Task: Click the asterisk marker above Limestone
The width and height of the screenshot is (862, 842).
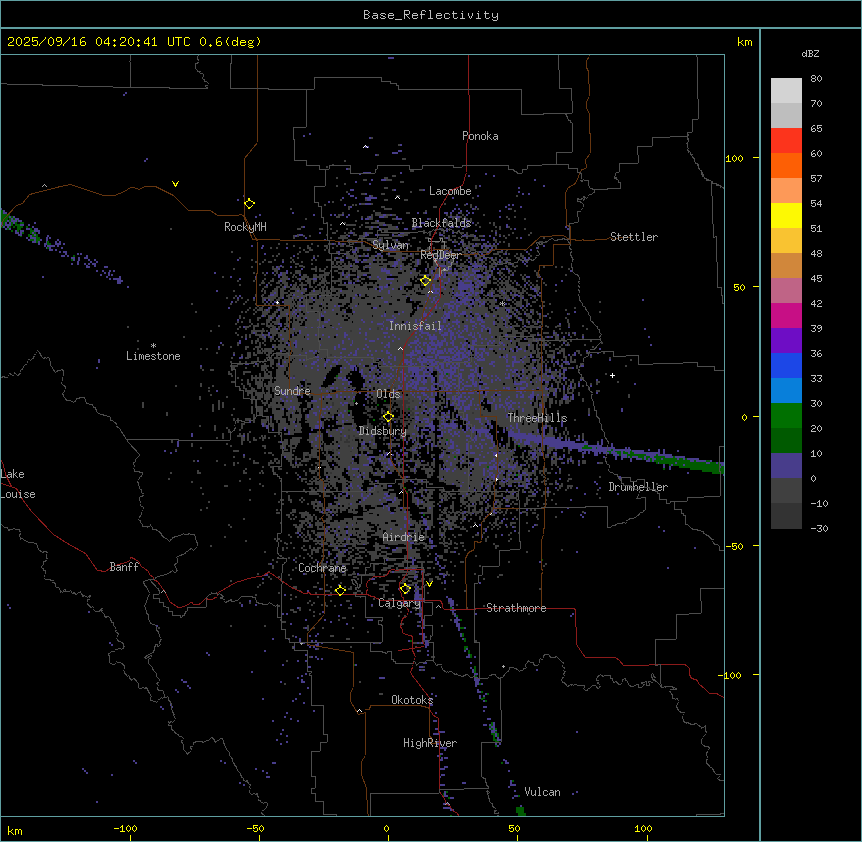Action: pyautogui.click(x=153, y=346)
